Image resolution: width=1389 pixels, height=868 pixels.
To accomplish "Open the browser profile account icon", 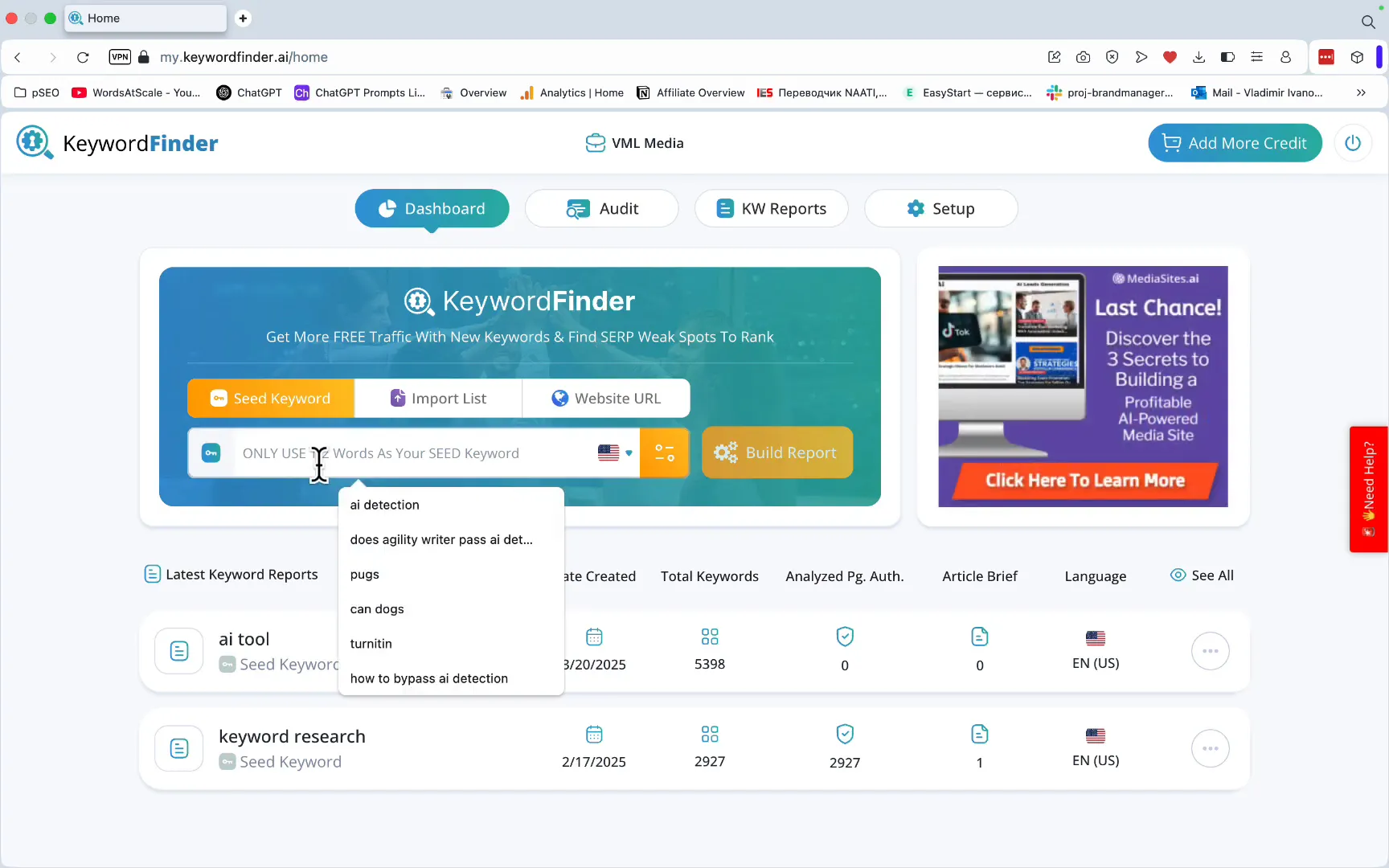I will (1285, 57).
